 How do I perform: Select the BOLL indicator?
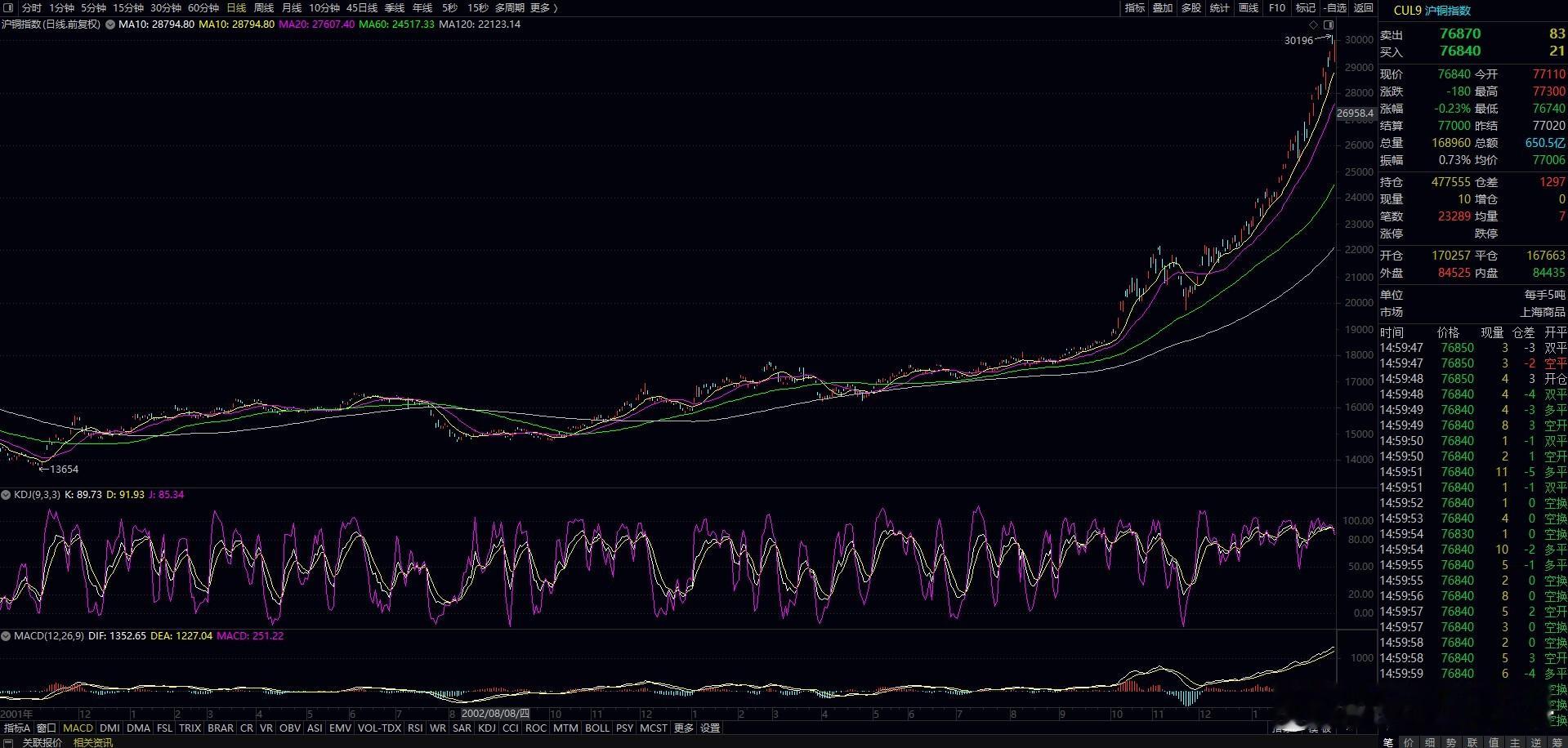coord(597,728)
